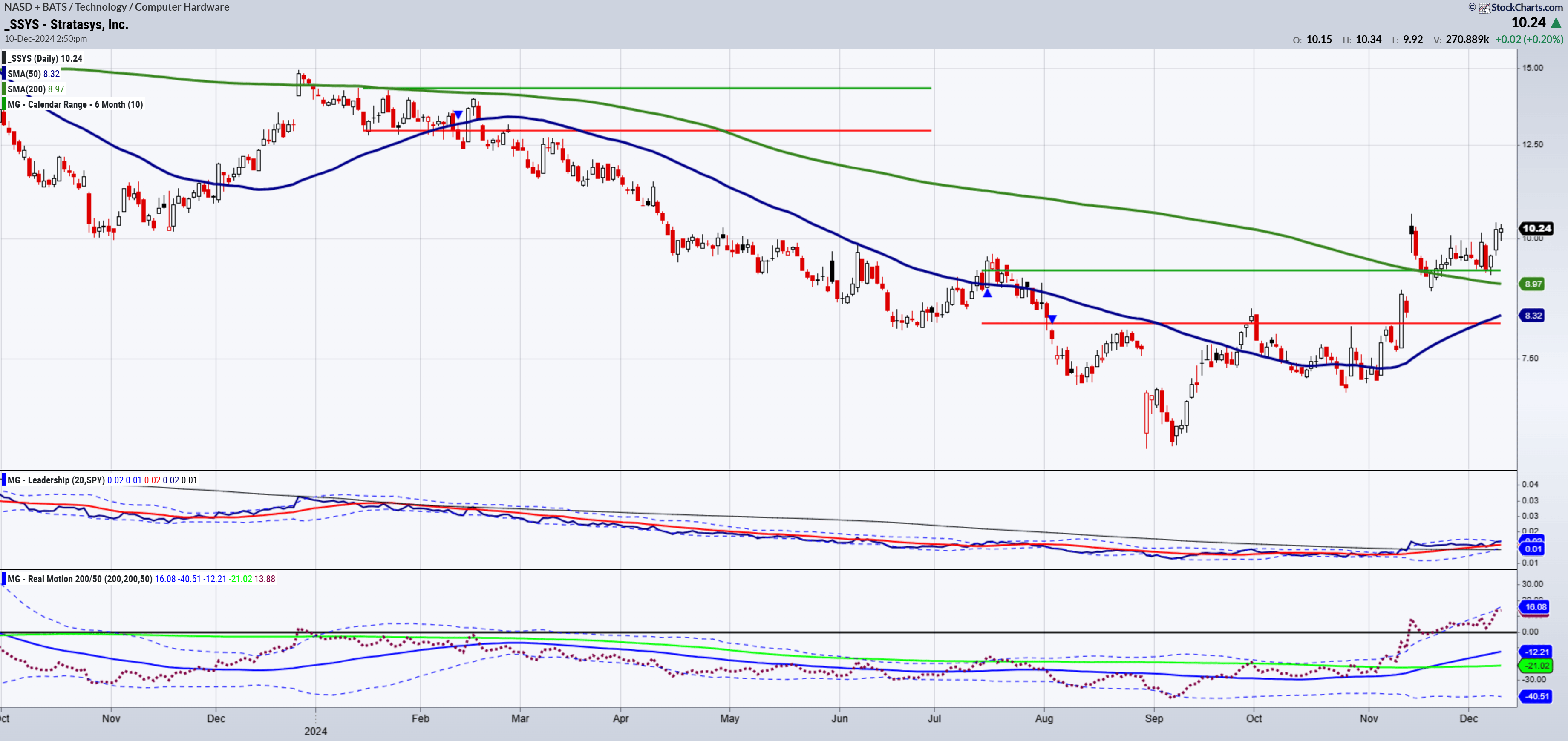
Task: Click the '_SSYS (Daily) 10.24' legend label
Action: tap(44, 58)
